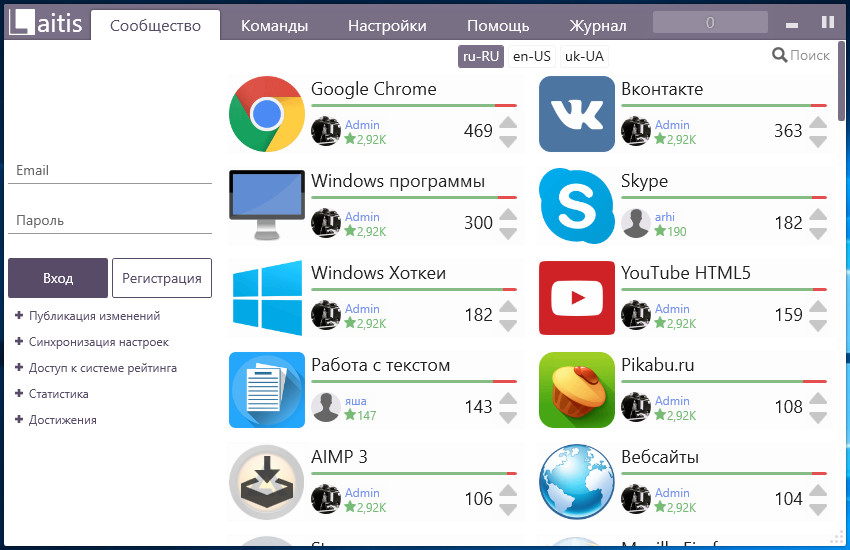
Task: Click the arhi avatar under Skype
Action: 636,223
